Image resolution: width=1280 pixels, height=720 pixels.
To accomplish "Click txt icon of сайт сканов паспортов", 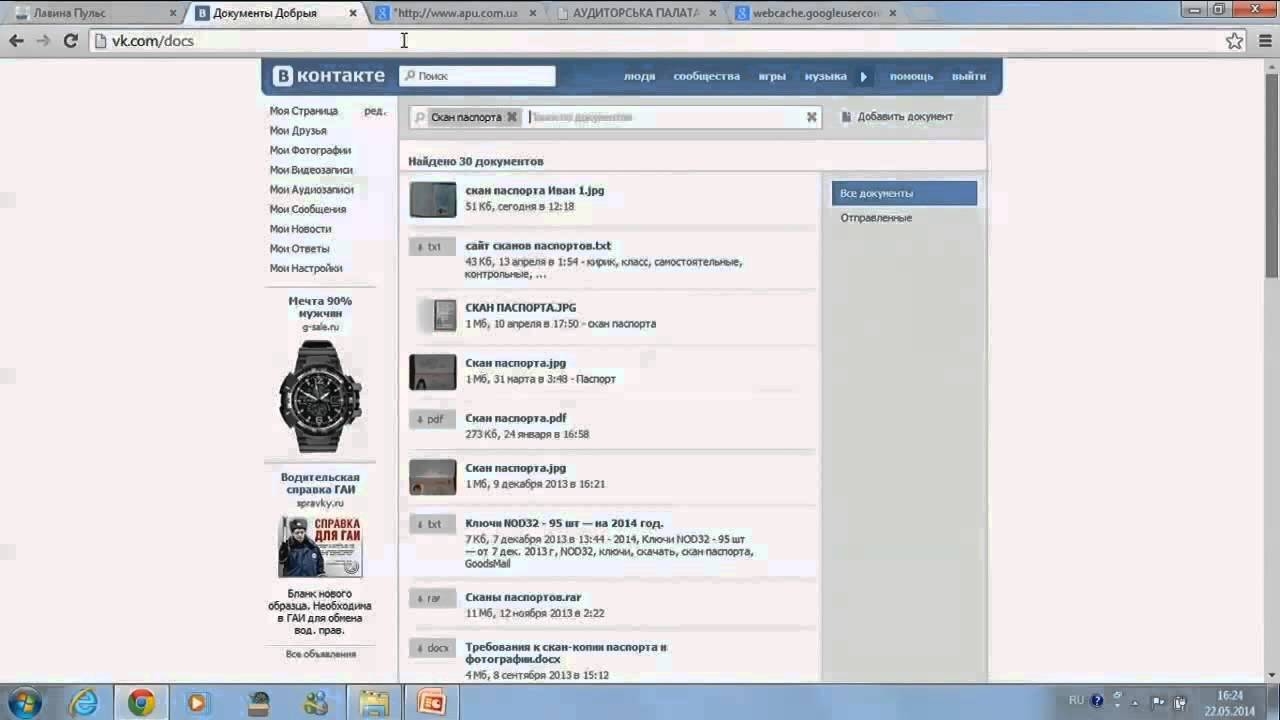I will click(x=433, y=246).
